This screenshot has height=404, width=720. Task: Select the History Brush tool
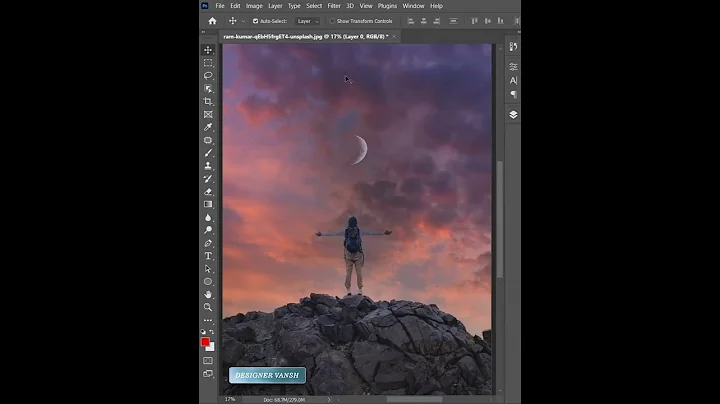208,179
